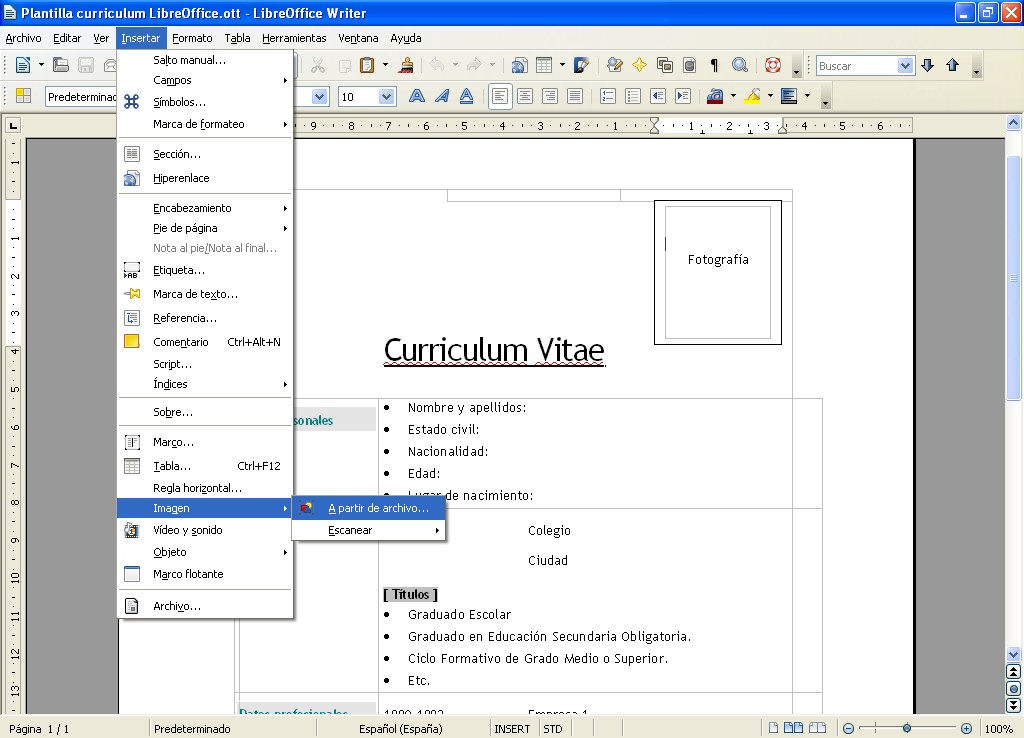
Task: Select Tabla... in the Insertar menu
Action: pos(204,466)
